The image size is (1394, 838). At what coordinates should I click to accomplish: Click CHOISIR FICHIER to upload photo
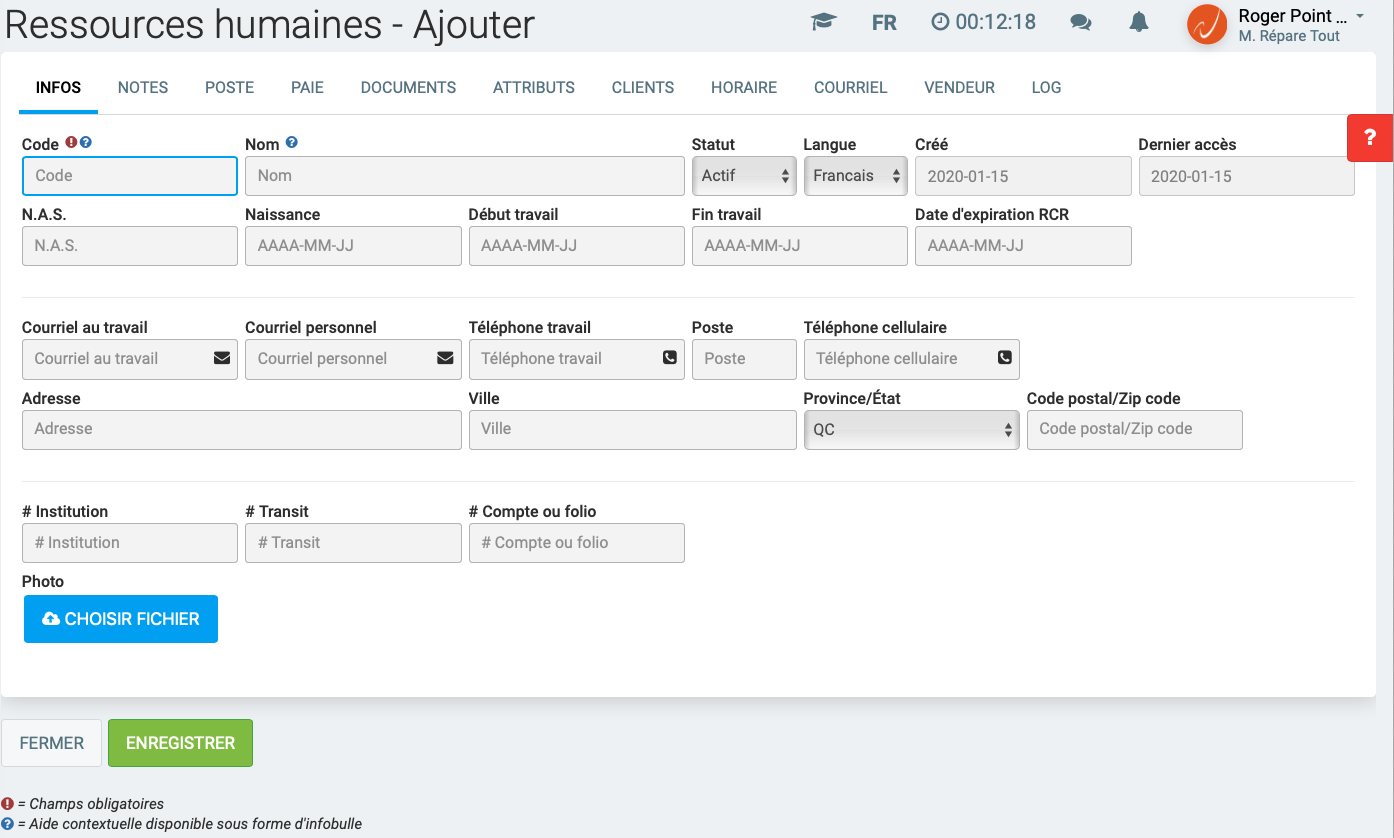click(121, 619)
